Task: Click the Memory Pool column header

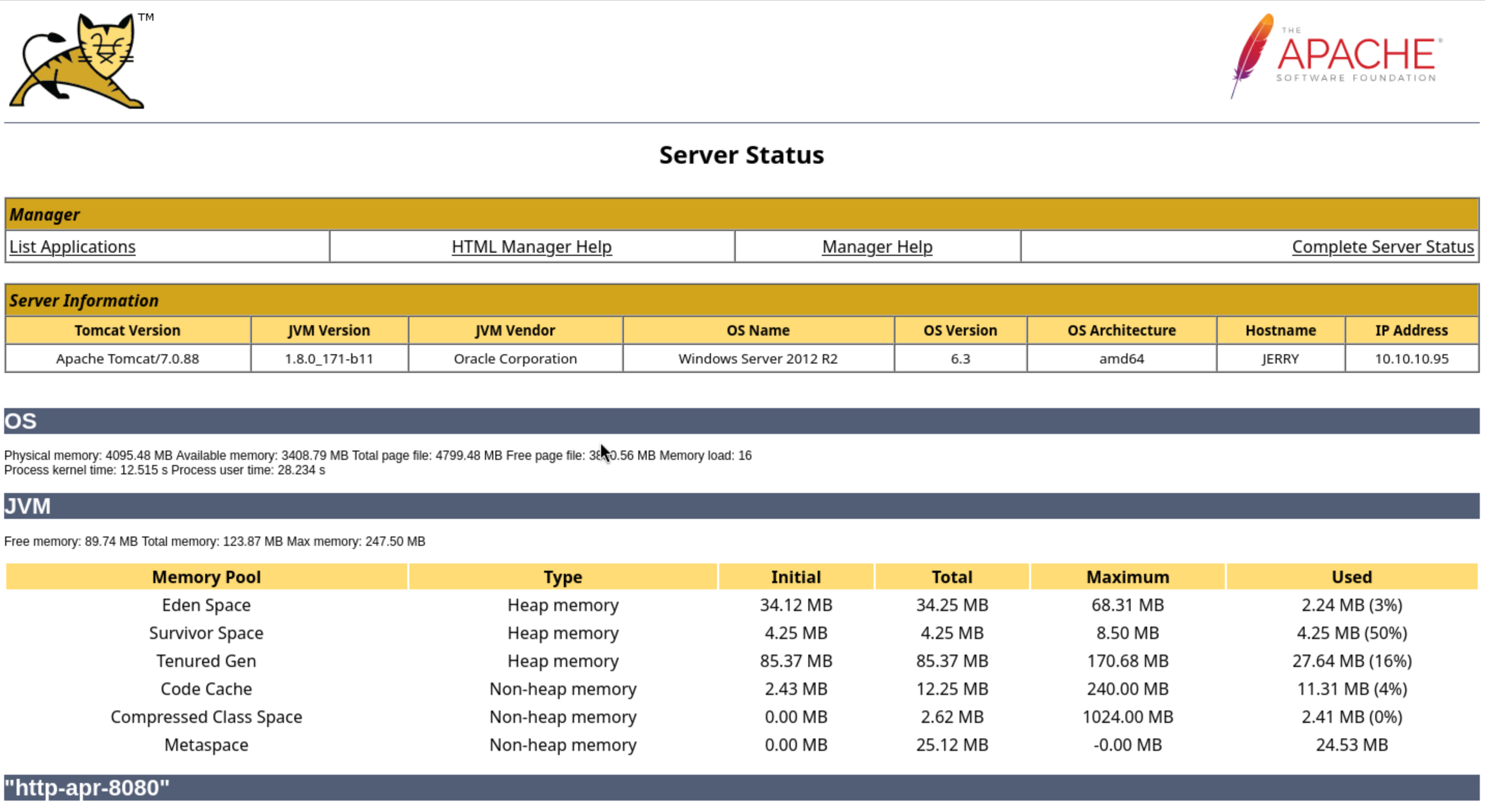Action: (206, 577)
